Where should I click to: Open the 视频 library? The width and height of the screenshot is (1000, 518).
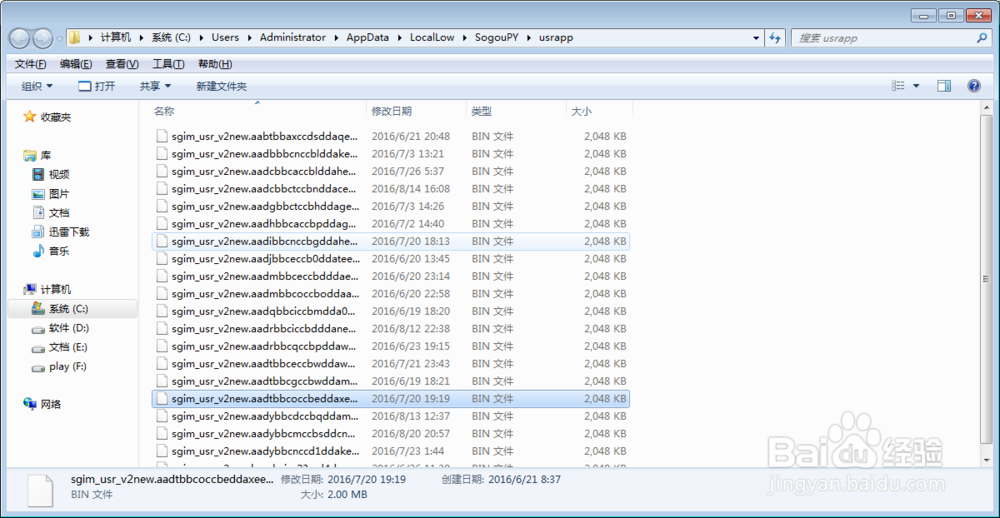[51, 175]
